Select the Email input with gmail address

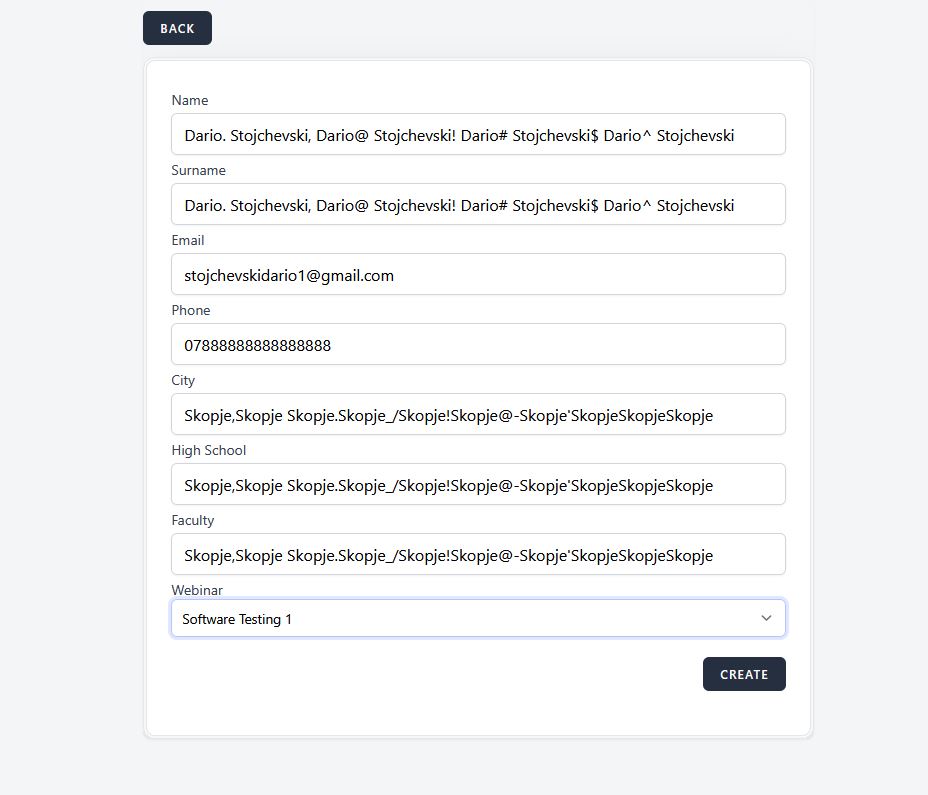478,274
